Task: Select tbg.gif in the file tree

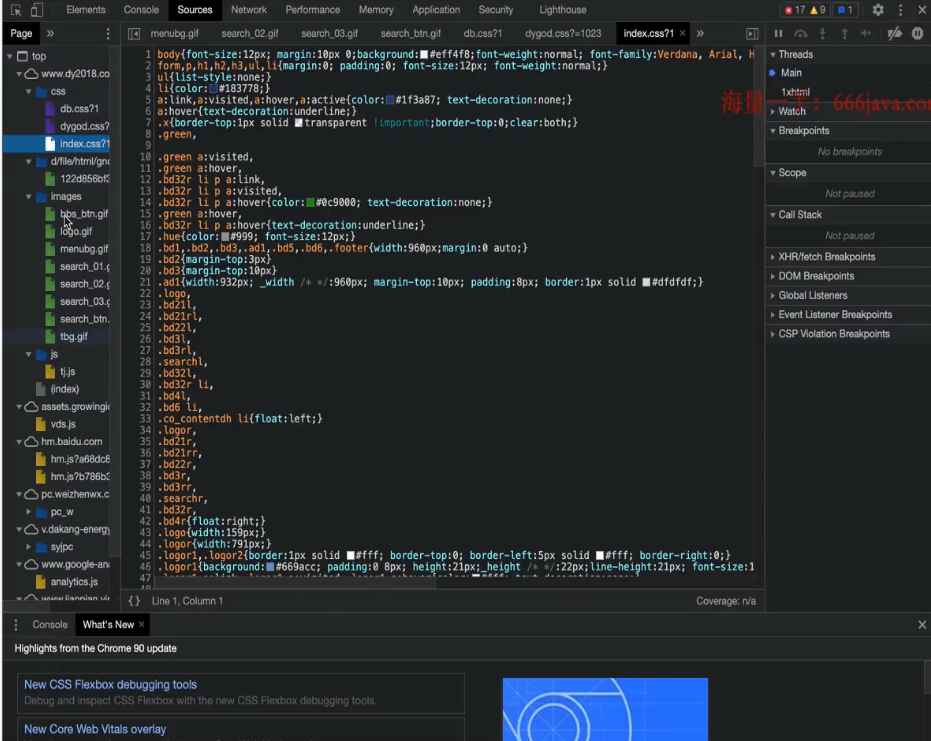Action: click(74, 337)
